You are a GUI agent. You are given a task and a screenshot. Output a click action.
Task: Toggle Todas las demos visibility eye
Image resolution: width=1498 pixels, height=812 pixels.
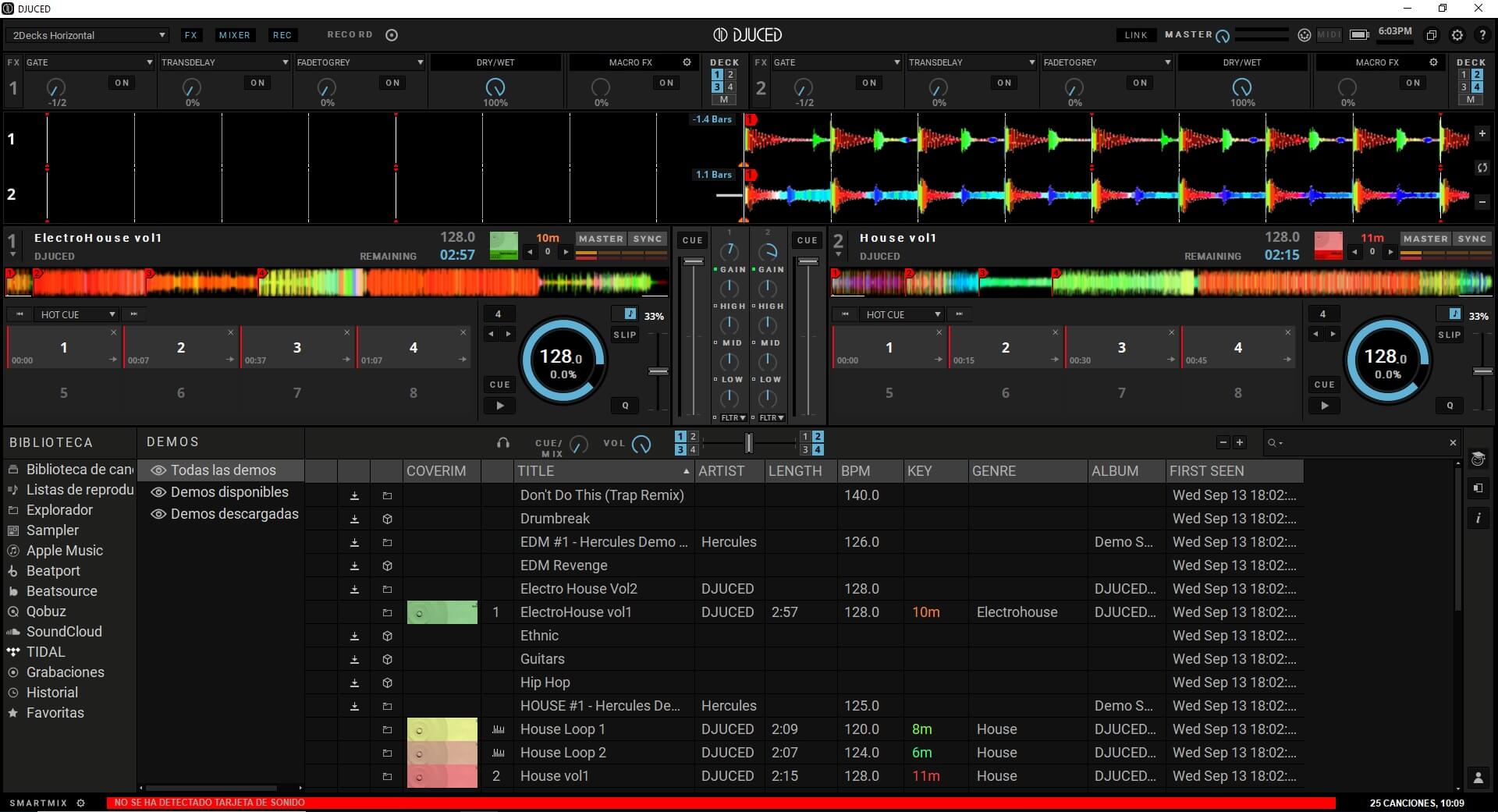point(158,470)
